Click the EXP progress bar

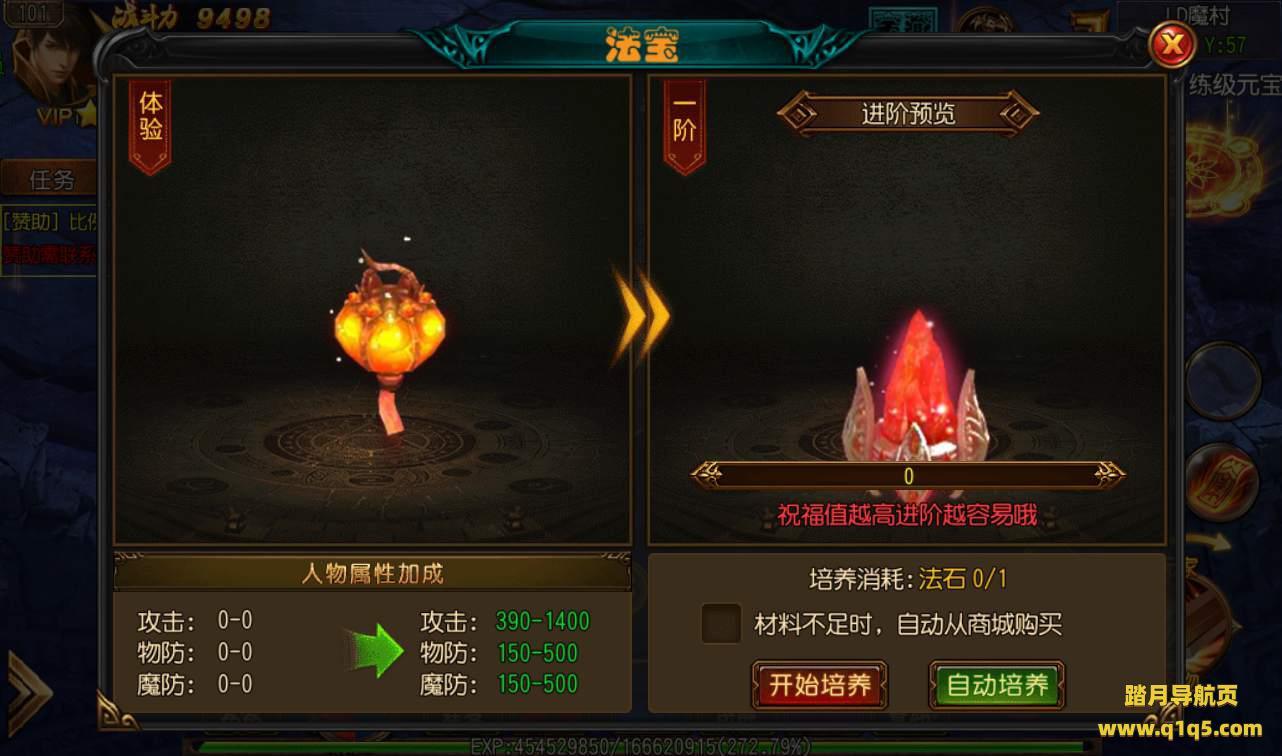tap(640, 746)
